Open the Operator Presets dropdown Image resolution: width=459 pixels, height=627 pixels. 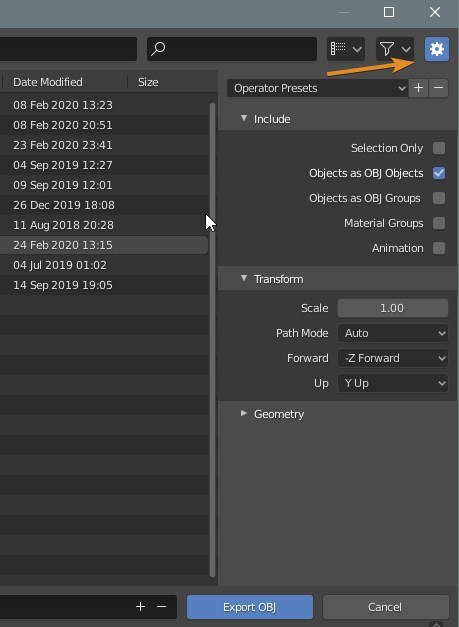click(317, 88)
